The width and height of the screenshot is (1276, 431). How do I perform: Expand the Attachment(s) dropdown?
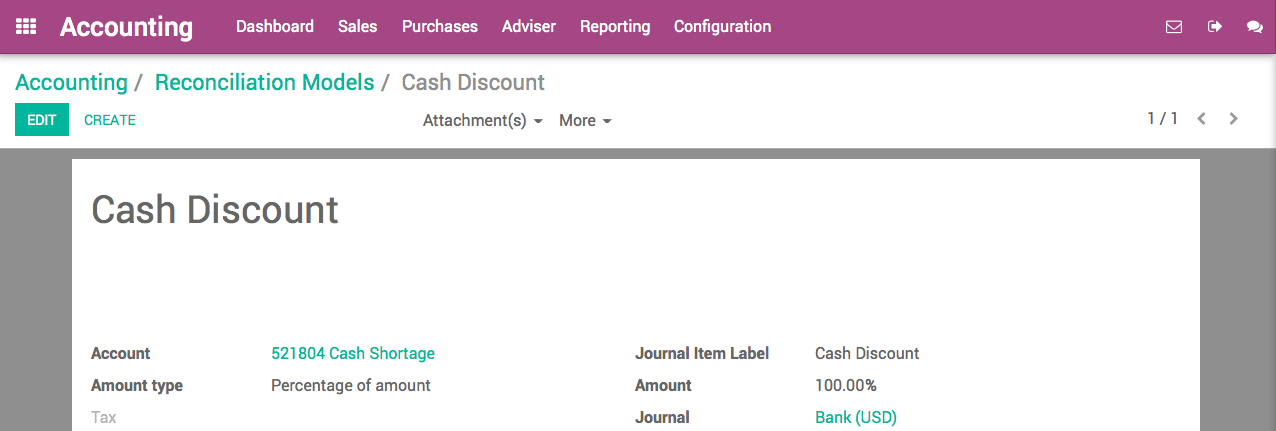point(483,121)
